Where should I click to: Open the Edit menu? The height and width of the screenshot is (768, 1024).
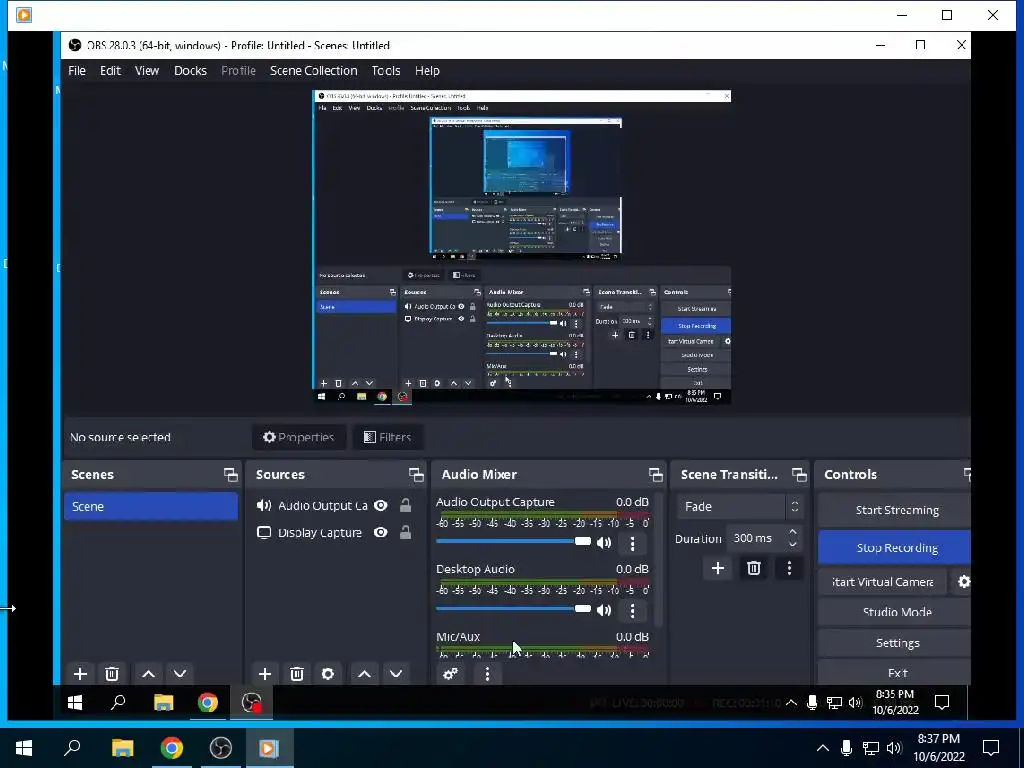click(110, 71)
